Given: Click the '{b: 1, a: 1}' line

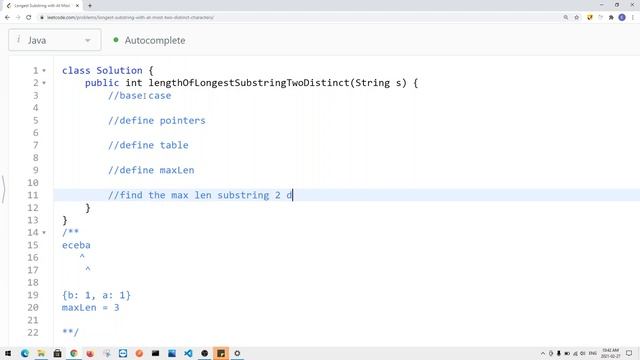Looking at the screenshot, I should tap(96, 295).
